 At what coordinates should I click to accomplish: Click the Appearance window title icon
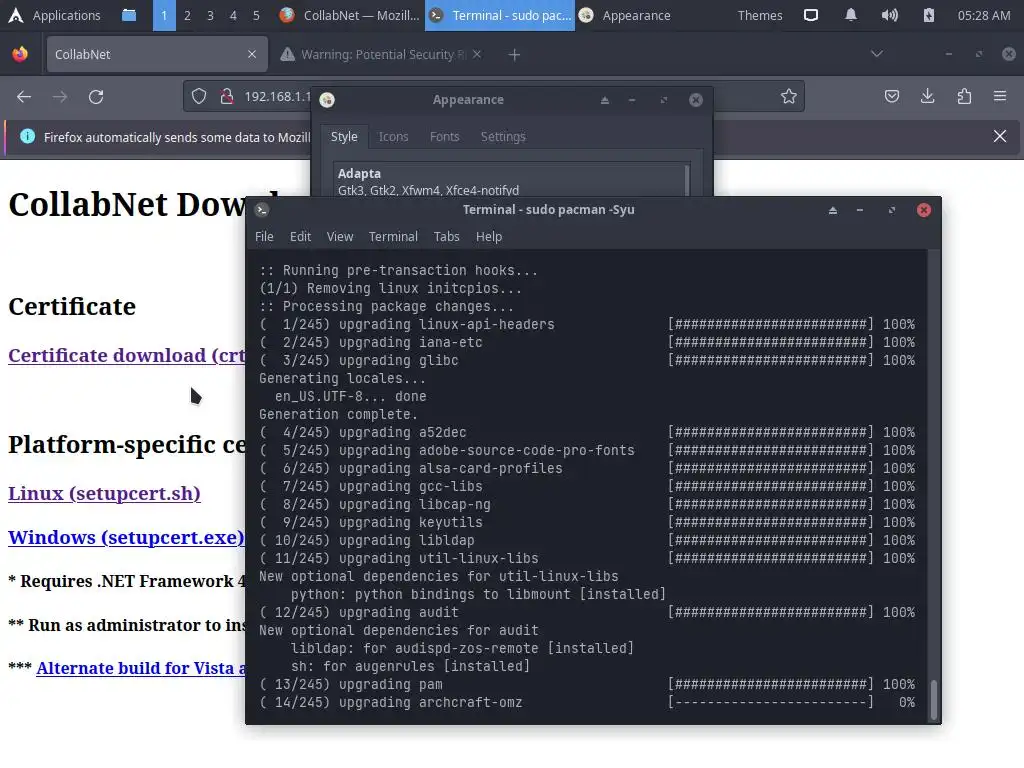(x=327, y=100)
